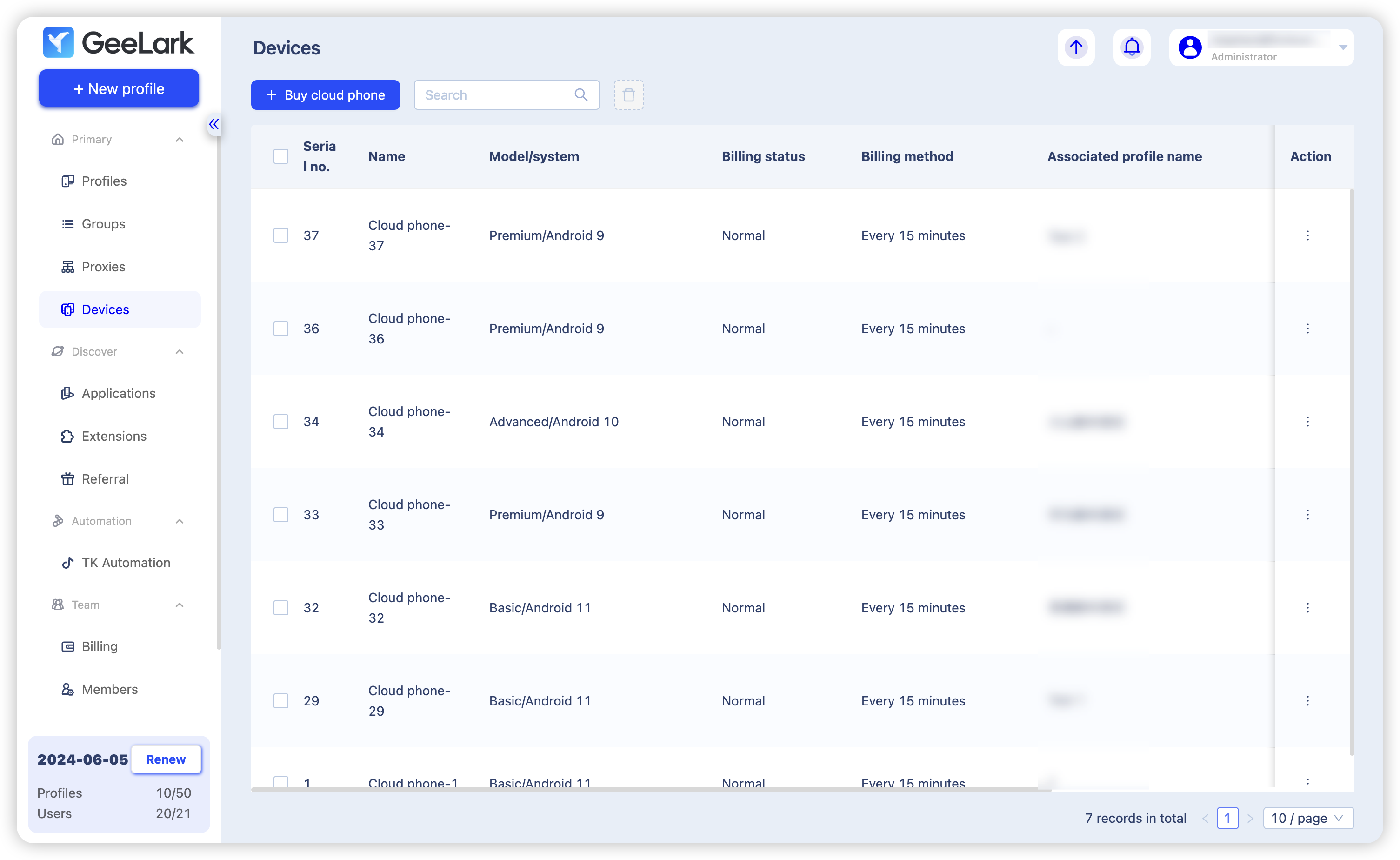Go to next page arrow

(1249, 819)
